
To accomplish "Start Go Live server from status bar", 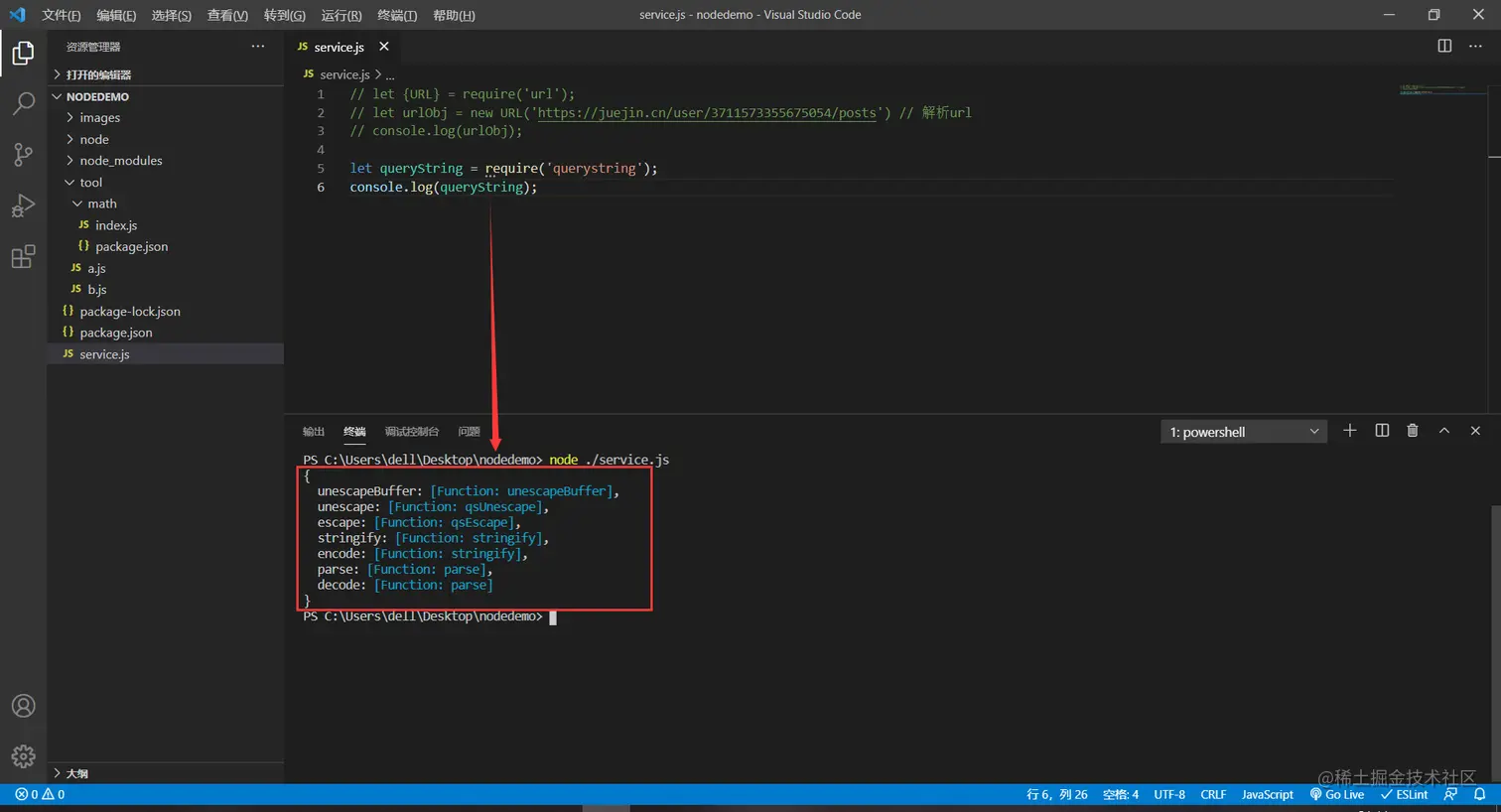I will click(1337, 794).
